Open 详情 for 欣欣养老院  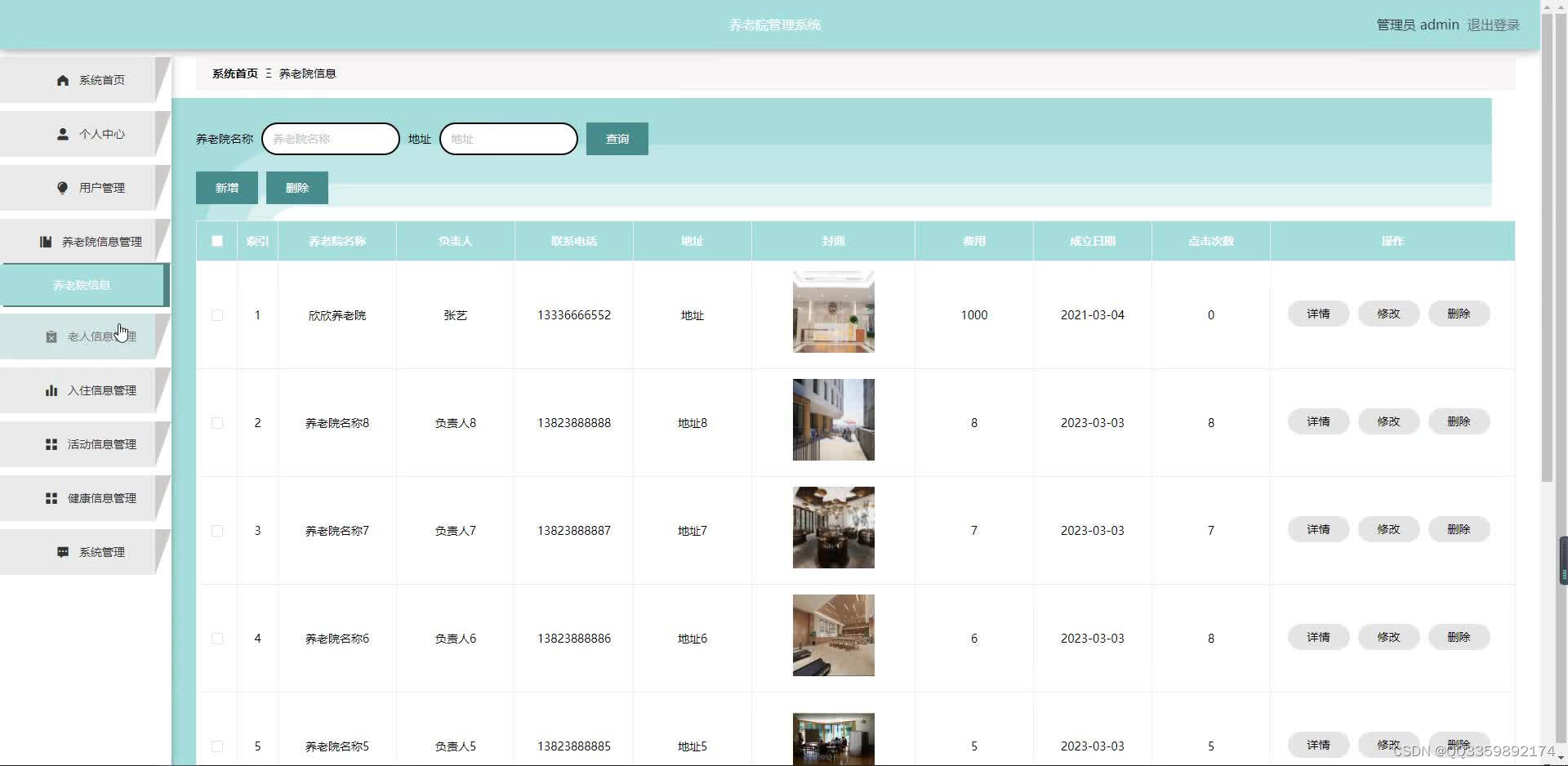pyautogui.click(x=1318, y=314)
